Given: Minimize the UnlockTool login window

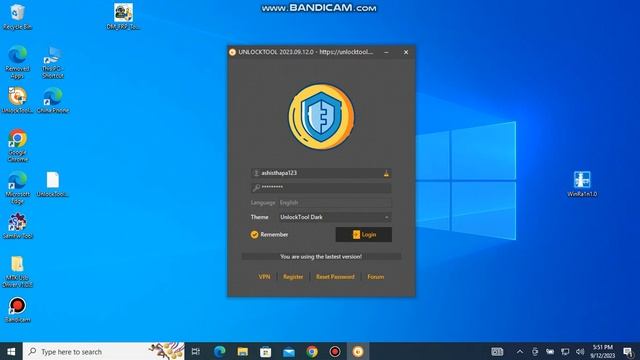Looking at the screenshot, I should (386, 52).
